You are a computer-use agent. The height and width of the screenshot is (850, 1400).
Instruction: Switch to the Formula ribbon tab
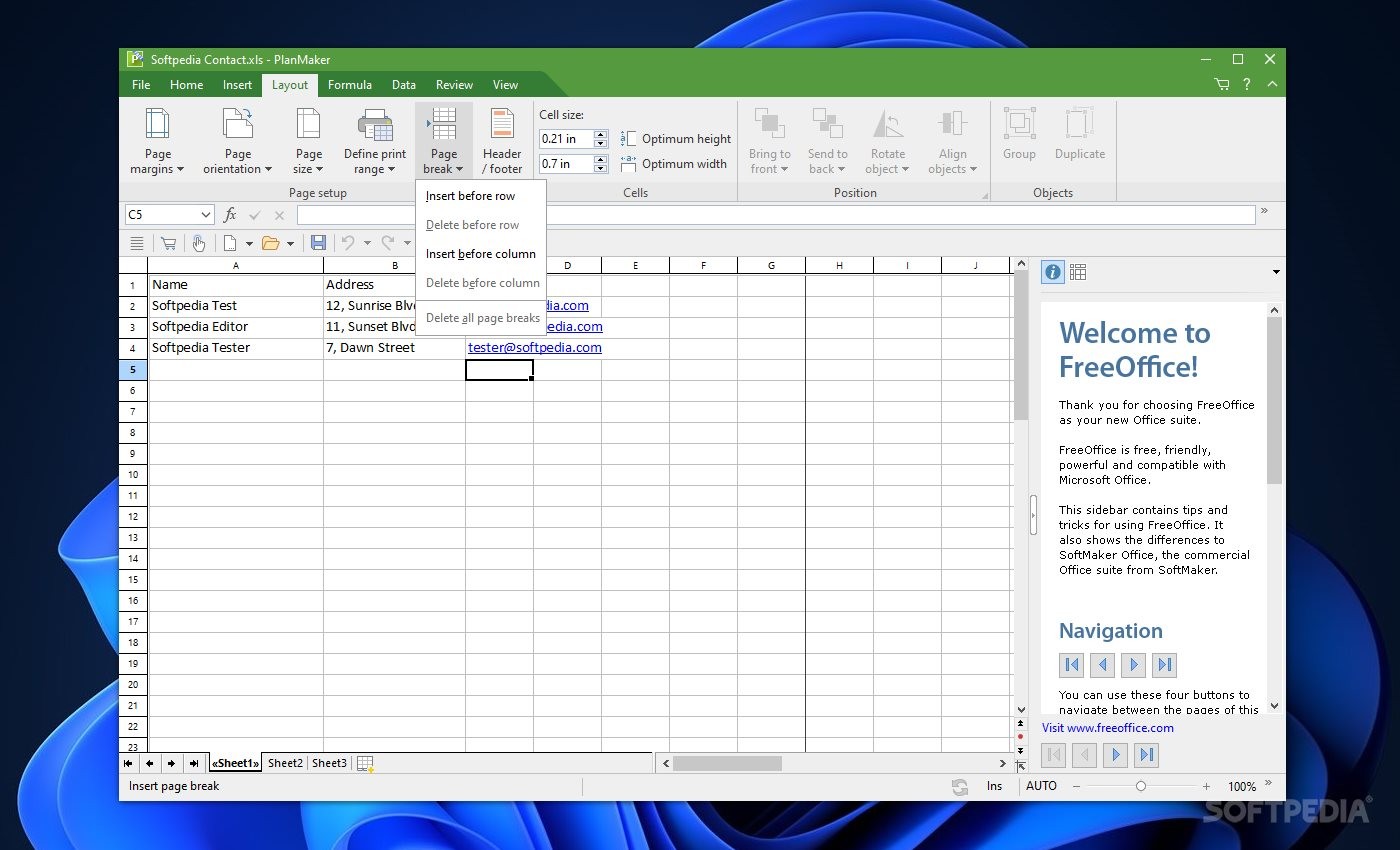pyautogui.click(x=350, y=85)
